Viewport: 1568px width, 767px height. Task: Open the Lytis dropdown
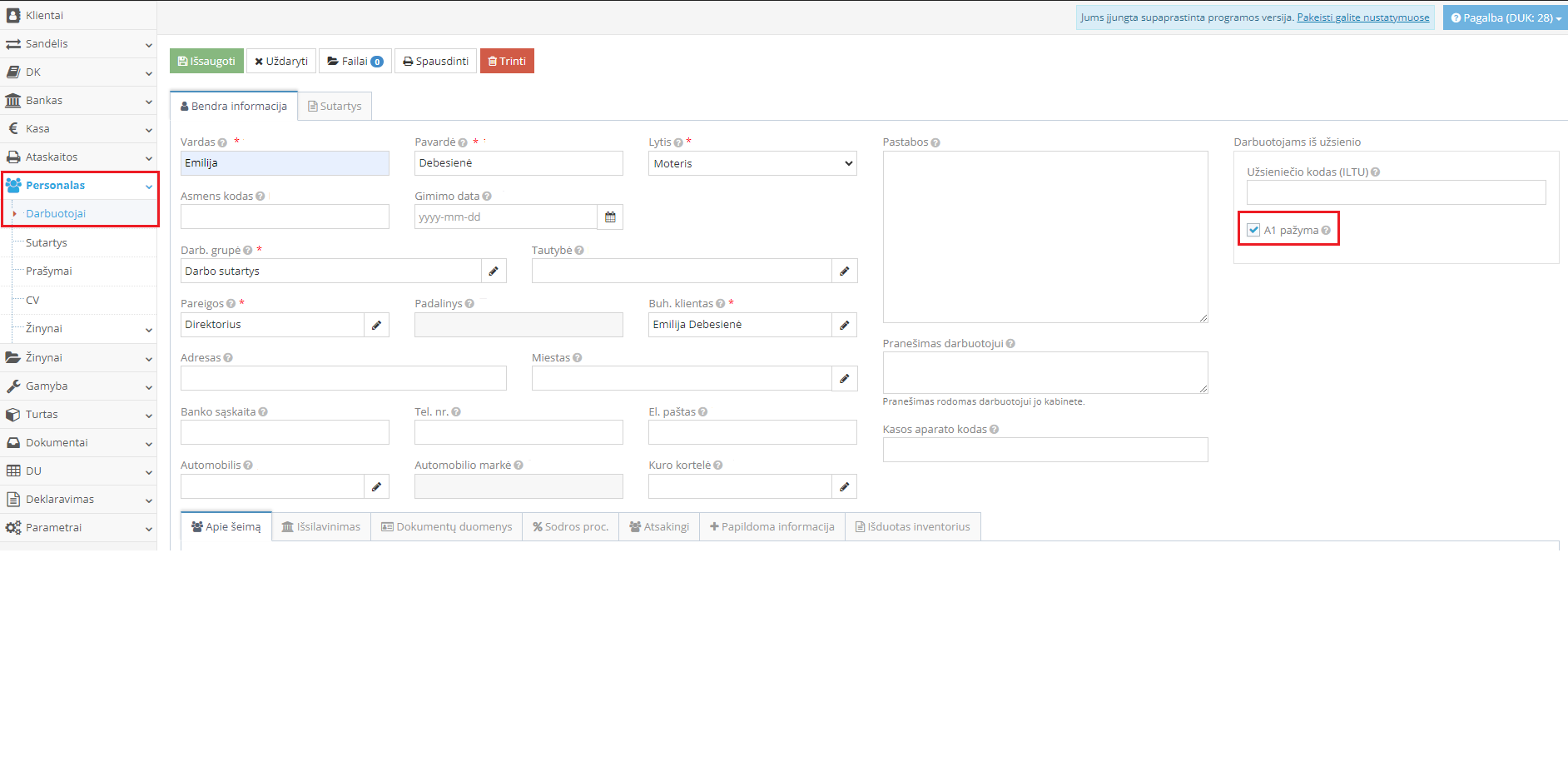tap(752, 163)
